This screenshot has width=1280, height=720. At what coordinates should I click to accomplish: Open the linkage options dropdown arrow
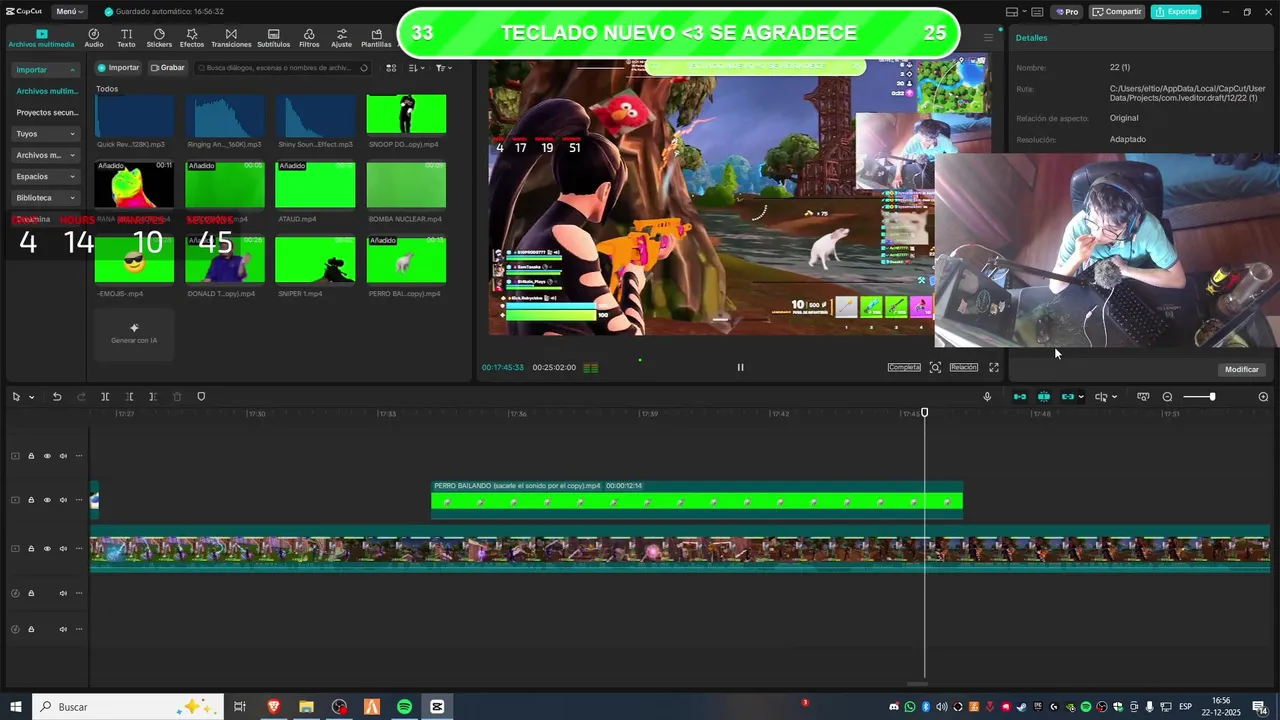coord(1081,397)
